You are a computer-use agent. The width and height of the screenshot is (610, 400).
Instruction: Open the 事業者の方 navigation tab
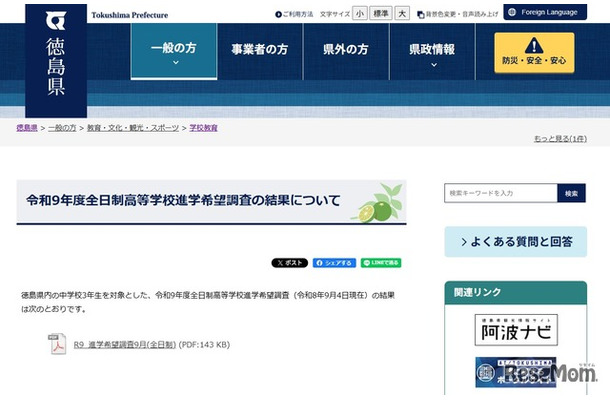260,51
